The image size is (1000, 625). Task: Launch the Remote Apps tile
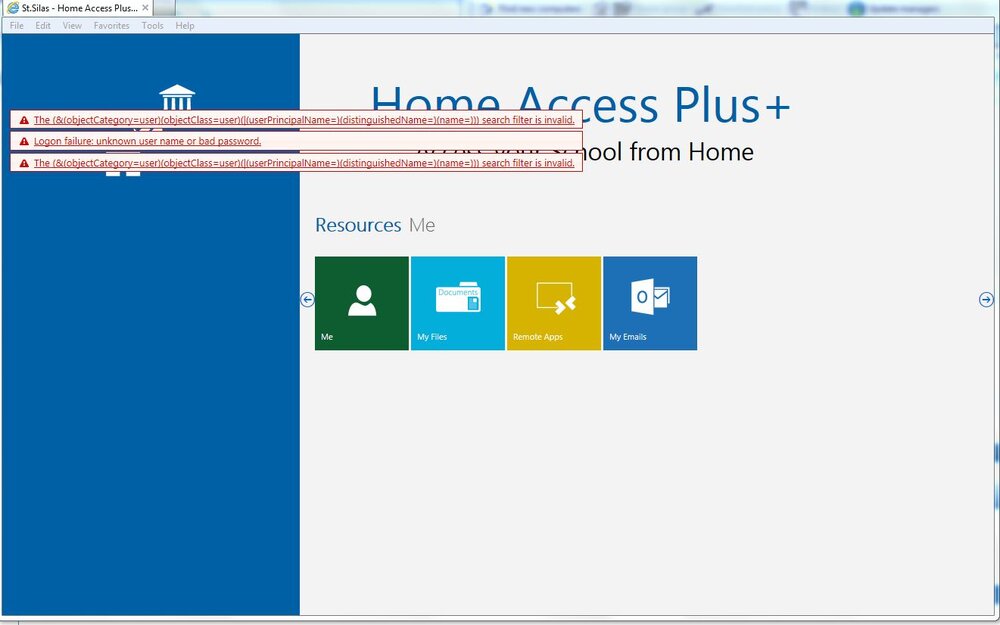(x=554, y=303)
